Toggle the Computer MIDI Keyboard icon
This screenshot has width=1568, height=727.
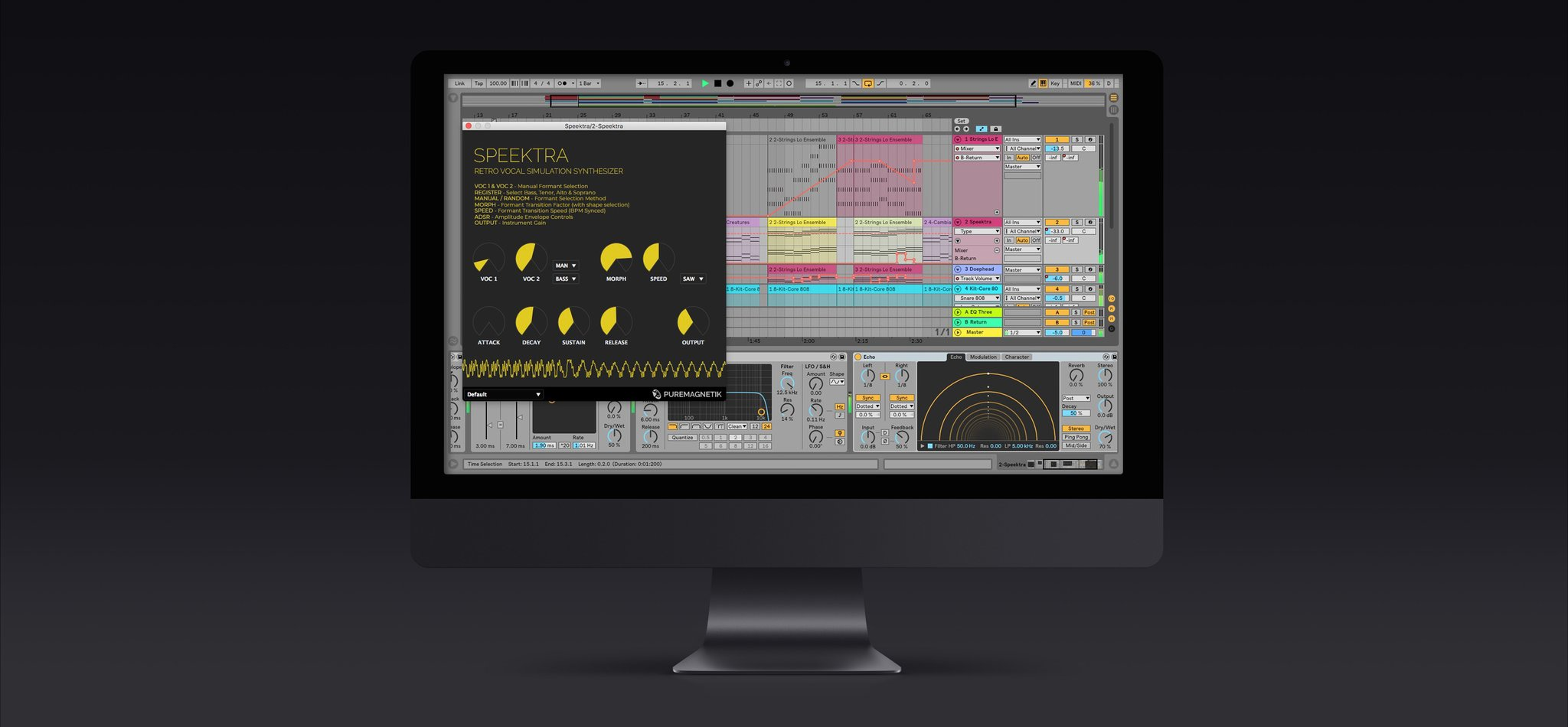pyautogui.click(x=1043, y=83)
